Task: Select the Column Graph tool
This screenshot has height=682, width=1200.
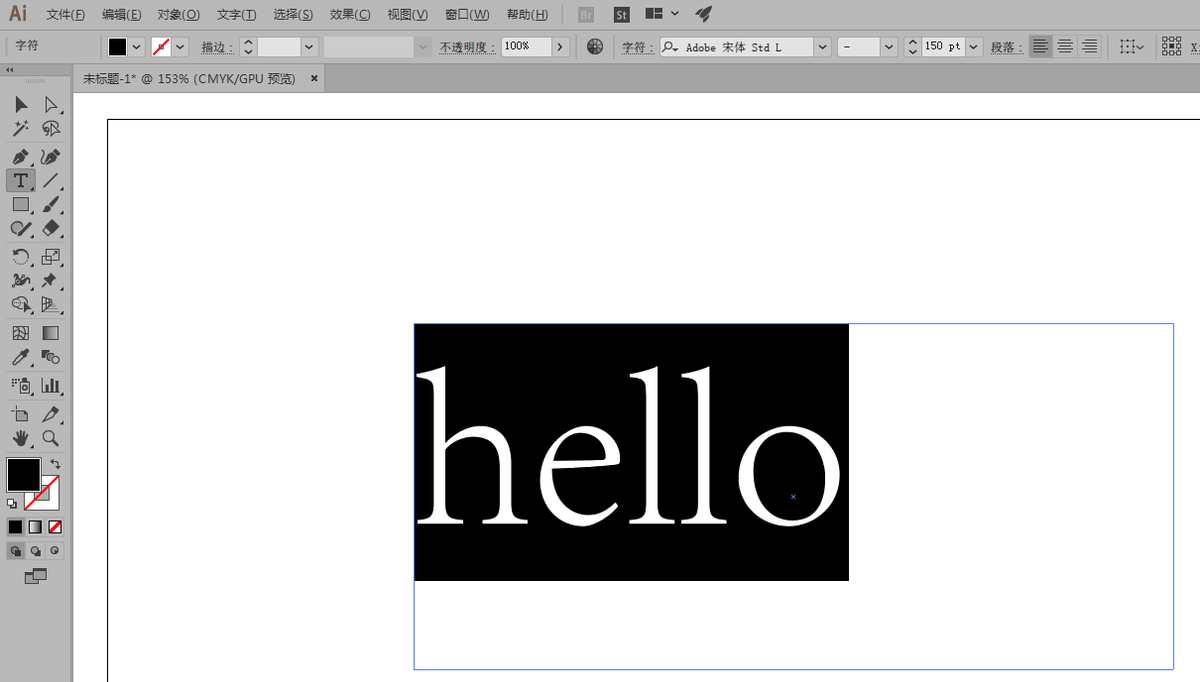Action: click(51, 385)
